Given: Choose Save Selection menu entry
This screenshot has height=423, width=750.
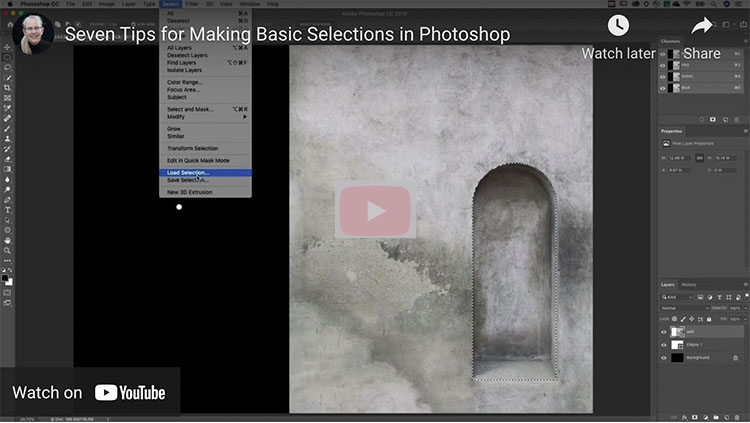Looking at the screenshot, I should tap(205, 180).
